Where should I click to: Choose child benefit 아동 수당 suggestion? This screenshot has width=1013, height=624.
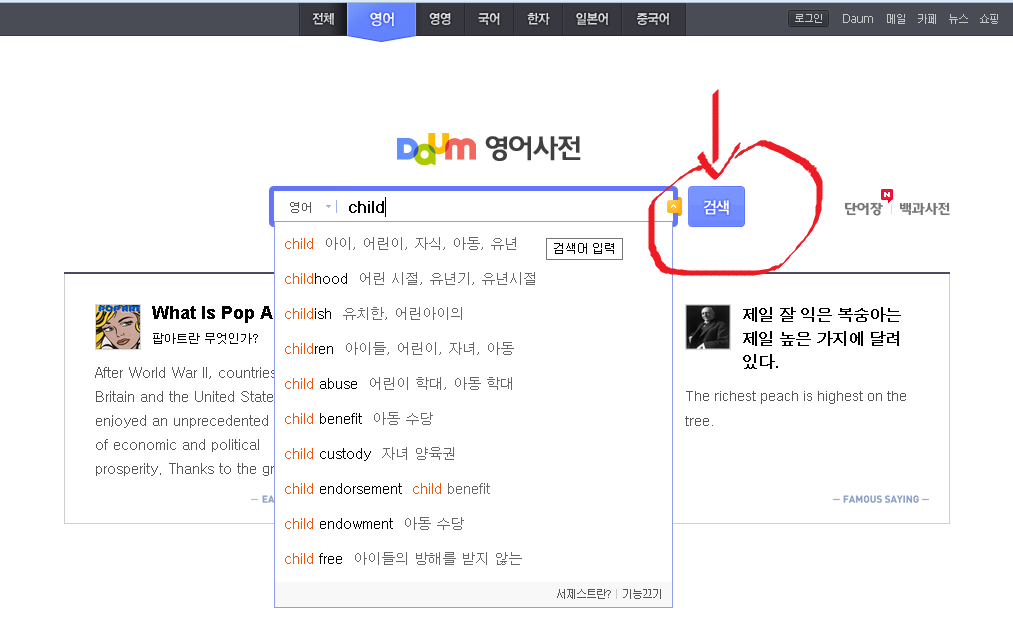(474, 419)
